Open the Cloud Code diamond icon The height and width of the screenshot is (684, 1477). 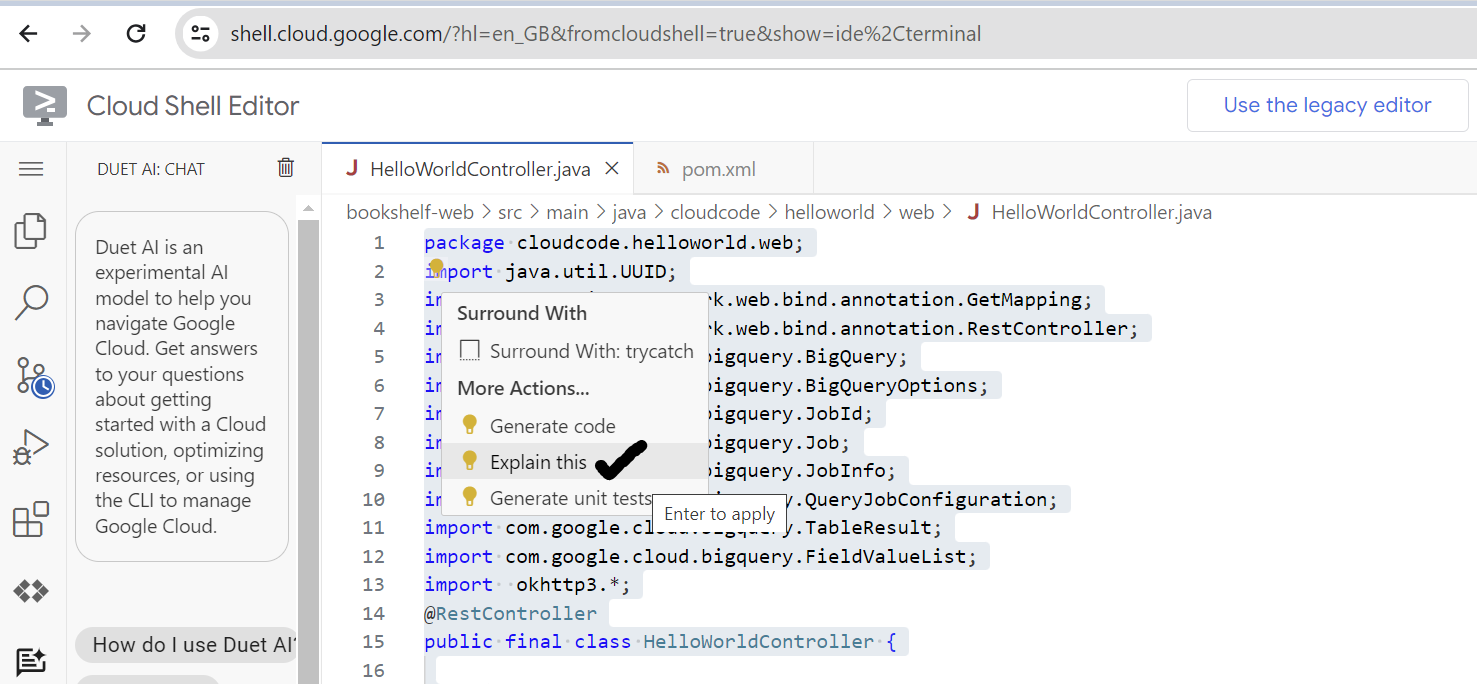(x=31, y=592)
